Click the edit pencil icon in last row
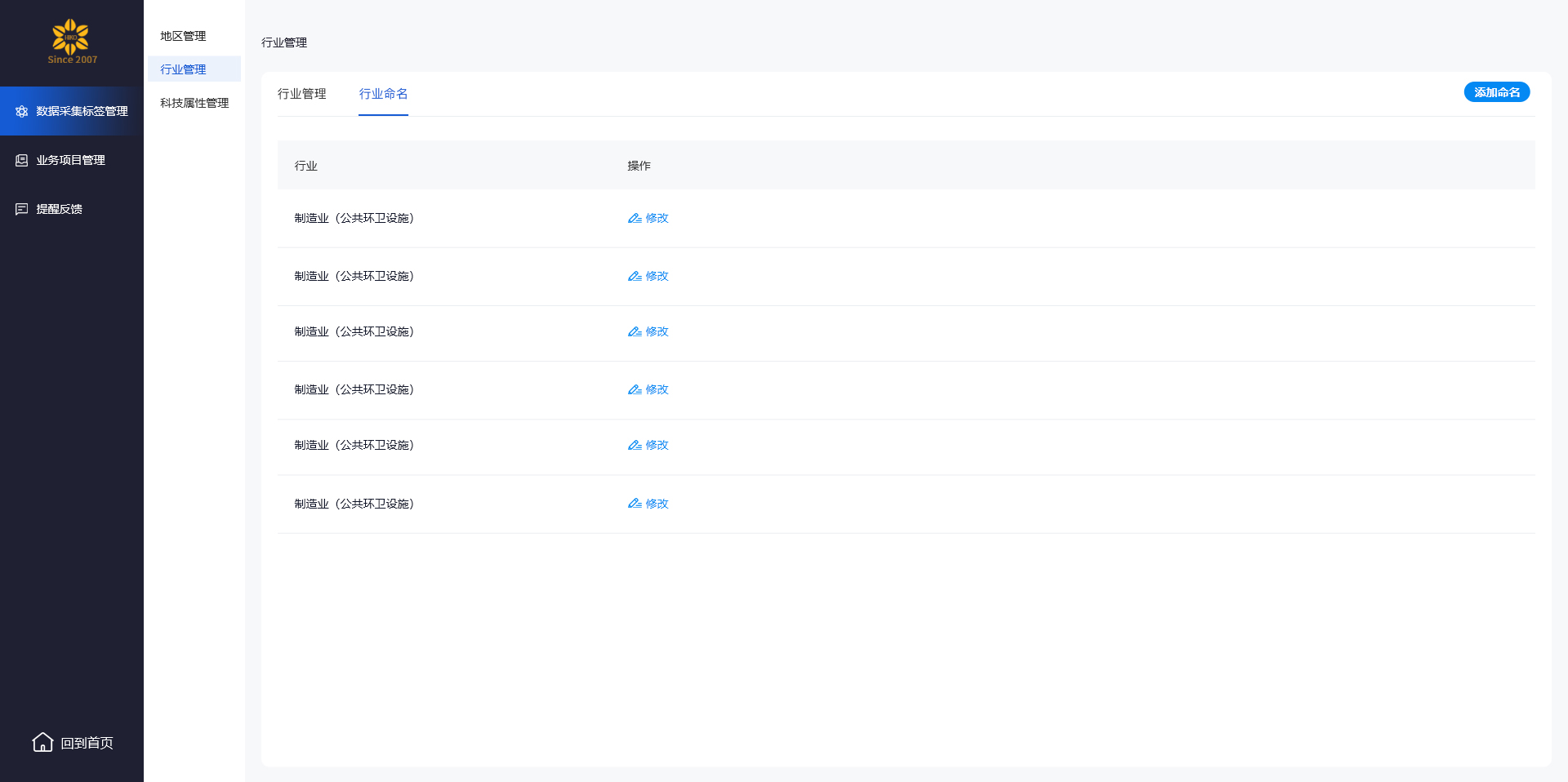This screenshot has height=782, width=1568. pyautogui.click(x=634, y=504)
